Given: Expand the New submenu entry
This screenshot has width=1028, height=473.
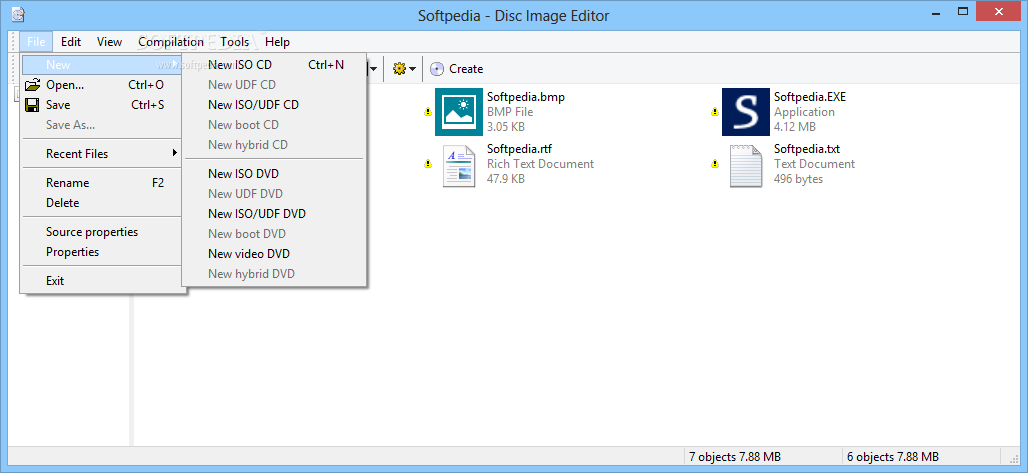Looking at the screenshot, I should click(x=102, y=65).
